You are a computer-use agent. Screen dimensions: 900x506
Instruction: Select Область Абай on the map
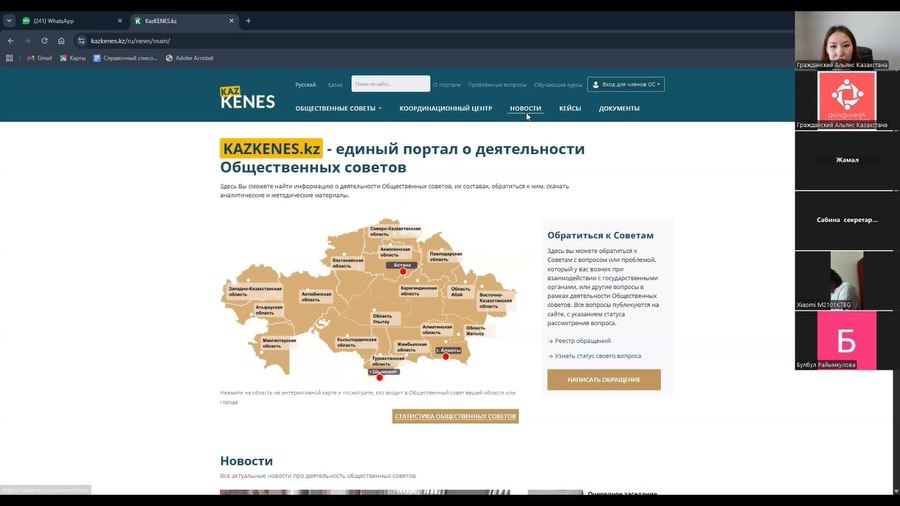pos(460,291)
